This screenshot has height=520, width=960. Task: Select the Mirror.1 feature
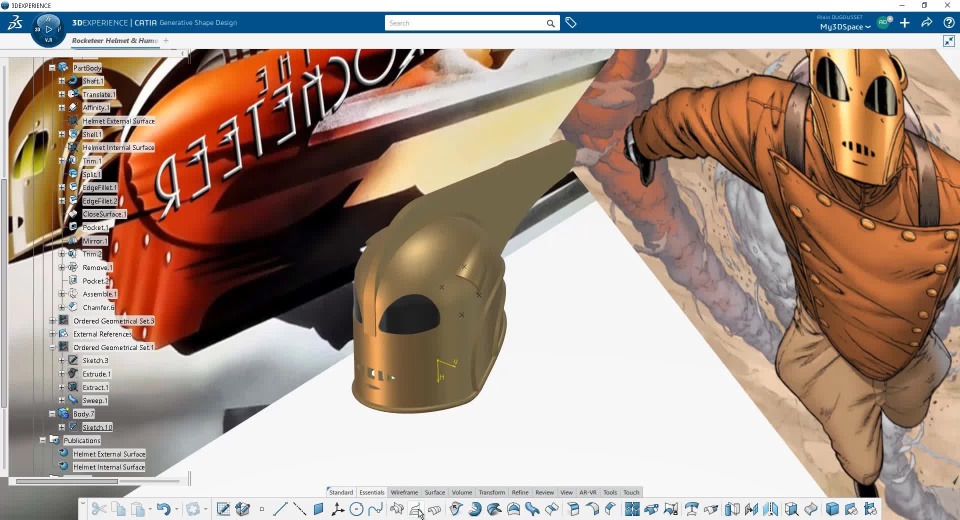tap(95, 241)
